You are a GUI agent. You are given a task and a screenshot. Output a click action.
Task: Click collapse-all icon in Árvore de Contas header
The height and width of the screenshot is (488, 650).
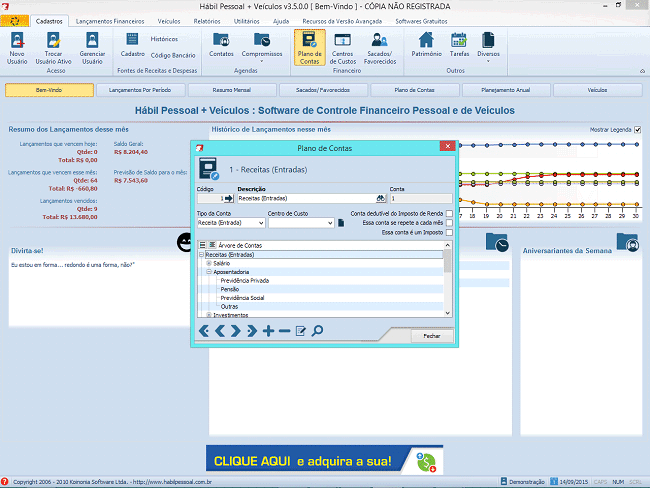click(x=212, y=245)
